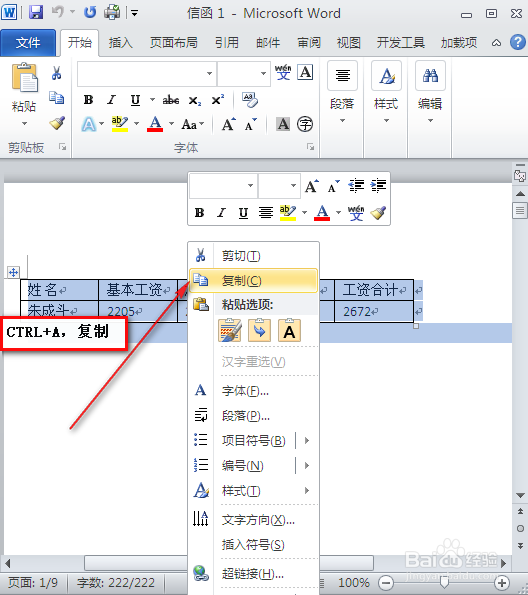Click the Copy icon in ribbon clipboard group
The width and height of the screenshot is (528, 595).
(57, 98)
